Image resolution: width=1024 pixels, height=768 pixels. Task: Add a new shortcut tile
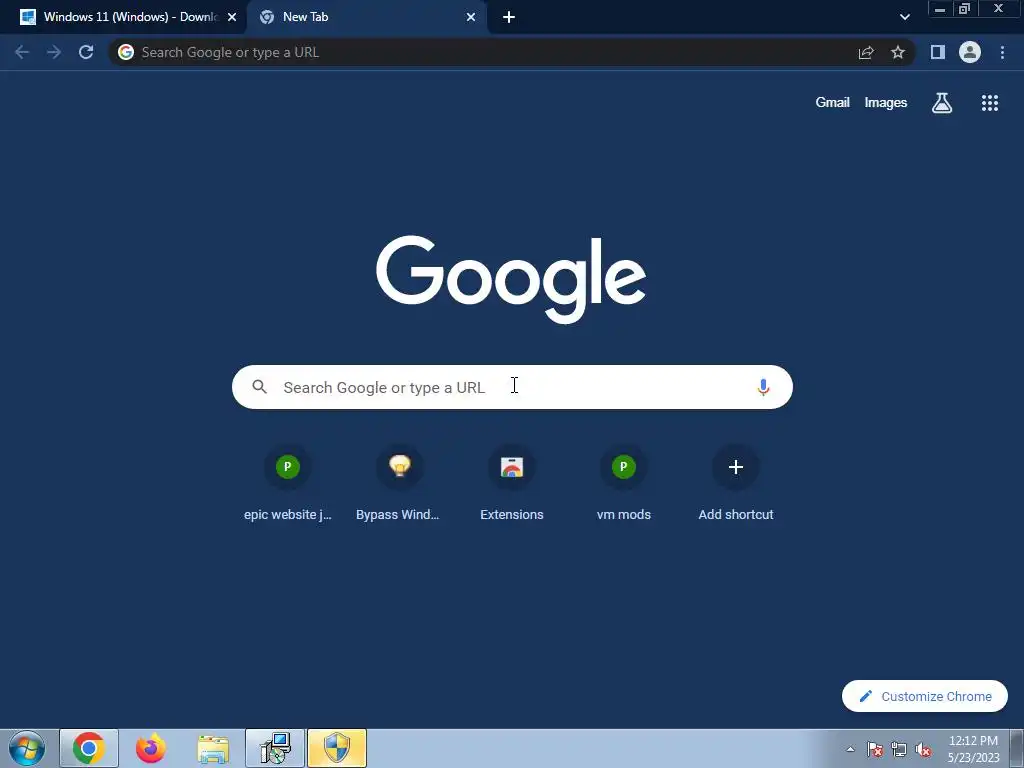736,483
